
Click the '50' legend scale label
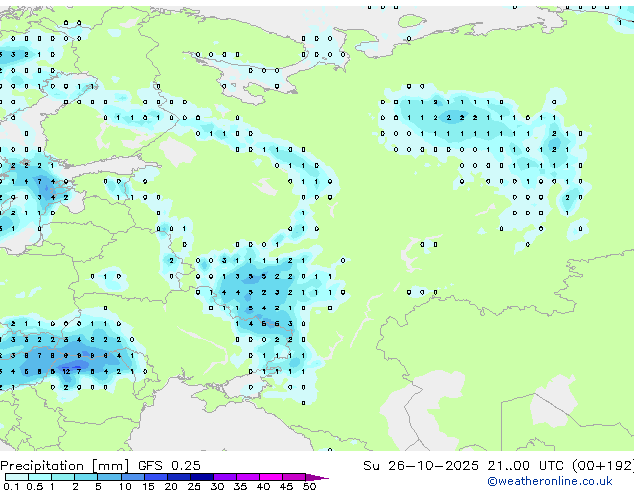click(309, 486)
